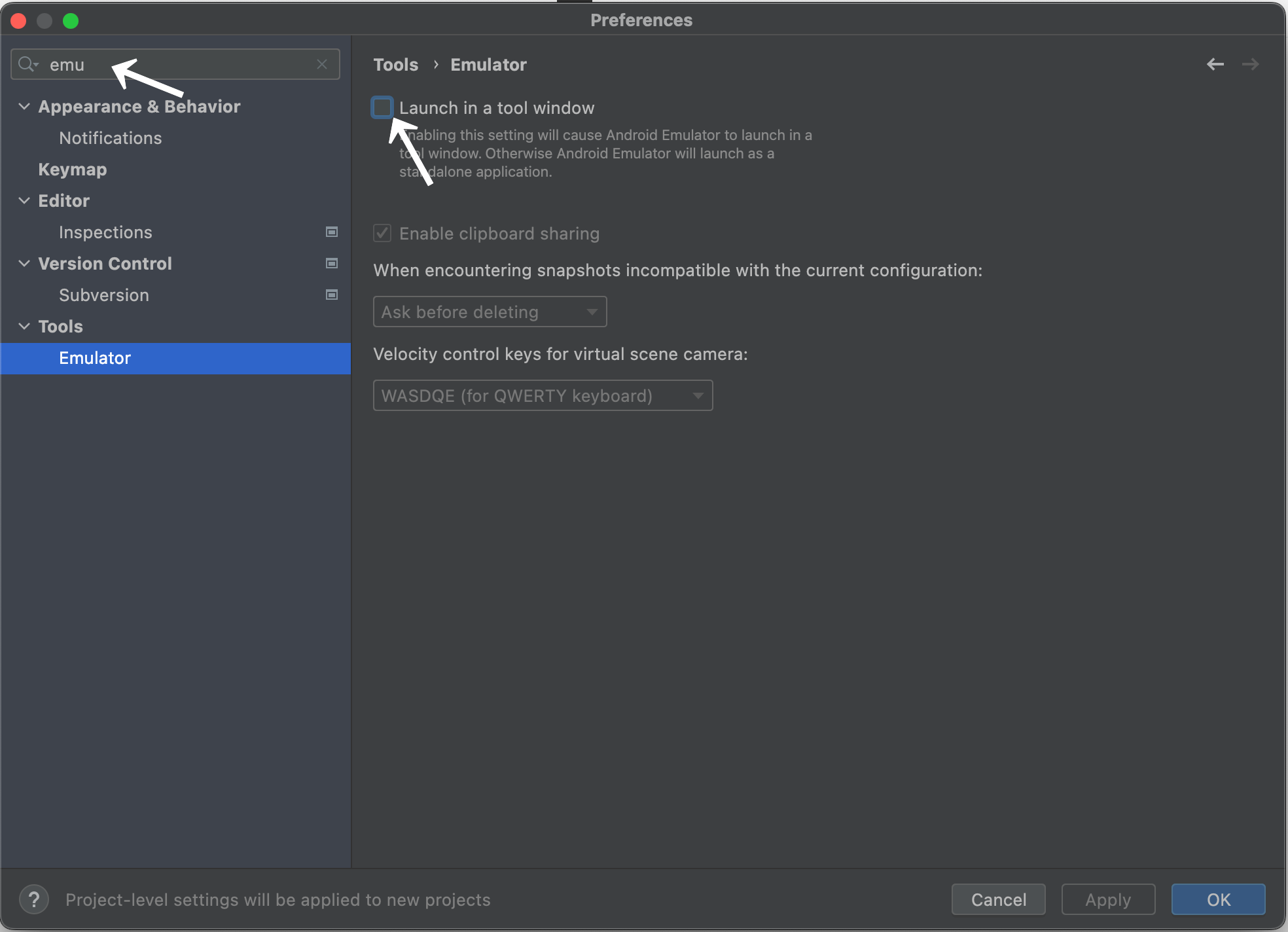Collapse the Editor tree node

click(x=24, y=200)
